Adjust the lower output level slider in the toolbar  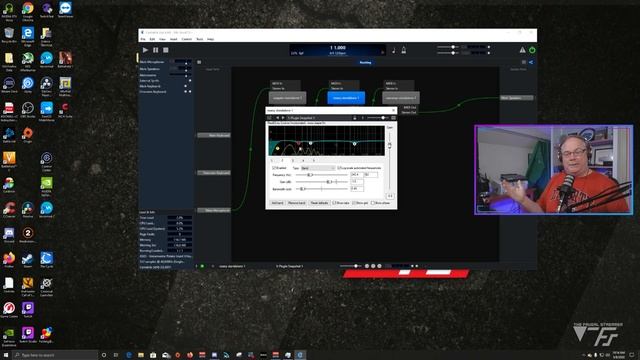click(449, 53)
